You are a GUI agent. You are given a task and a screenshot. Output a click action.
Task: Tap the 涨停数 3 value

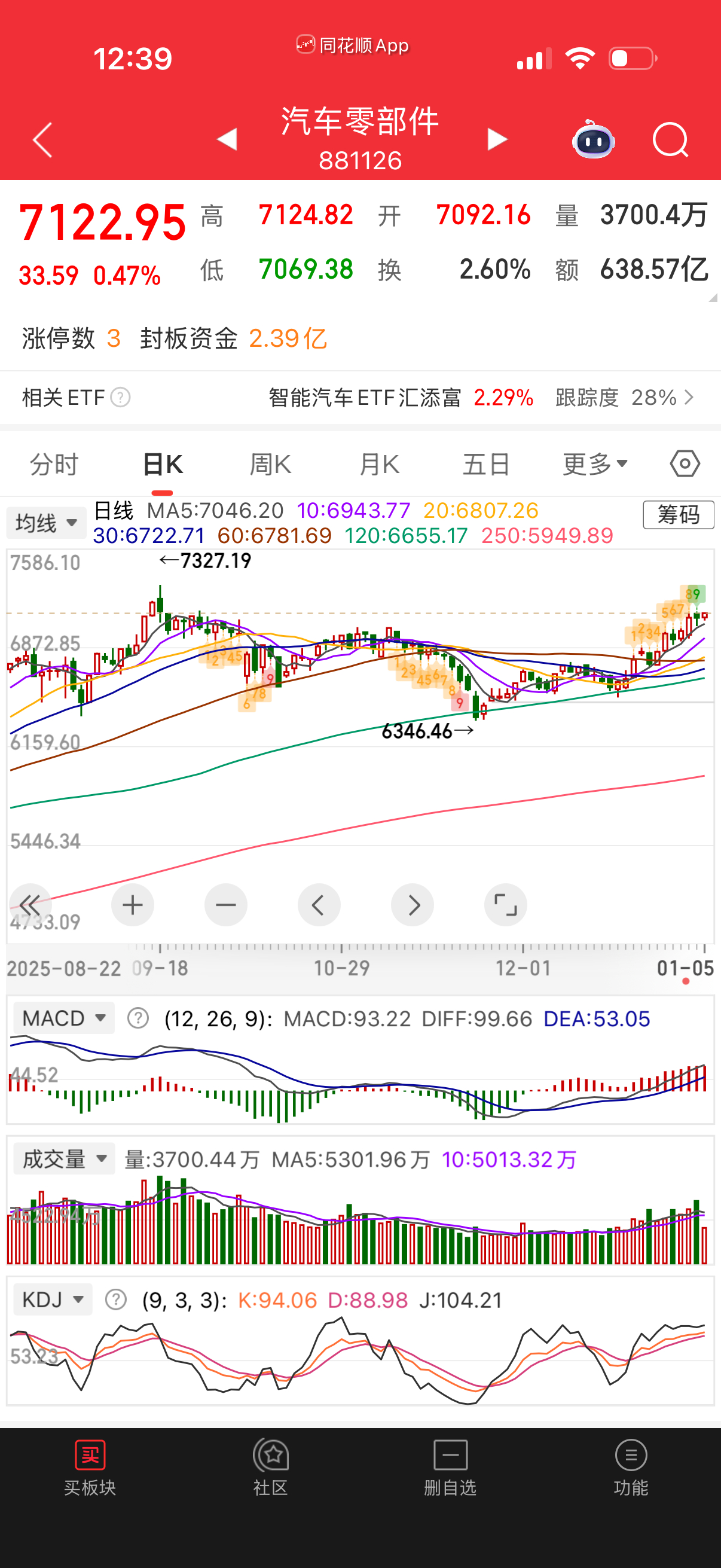point(113,338)
